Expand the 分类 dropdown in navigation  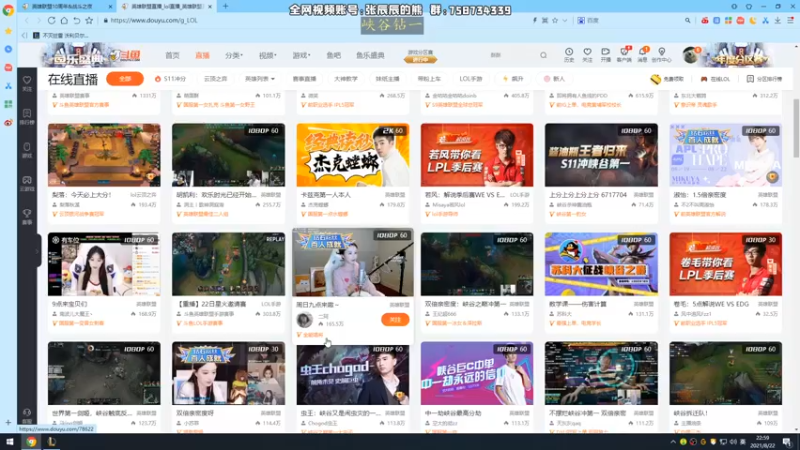coord(234,55)
